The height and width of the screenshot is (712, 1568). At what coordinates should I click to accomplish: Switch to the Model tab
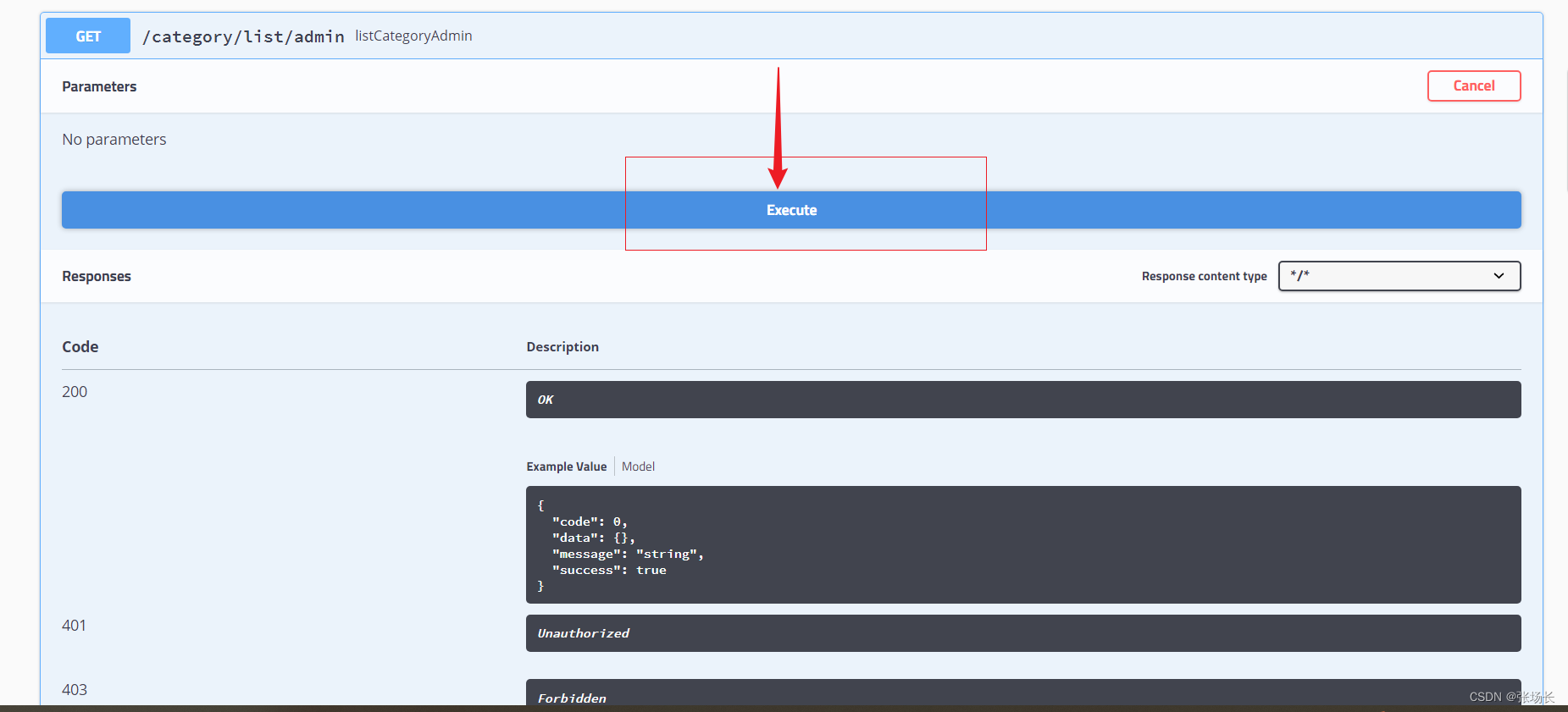click(638, 466)
